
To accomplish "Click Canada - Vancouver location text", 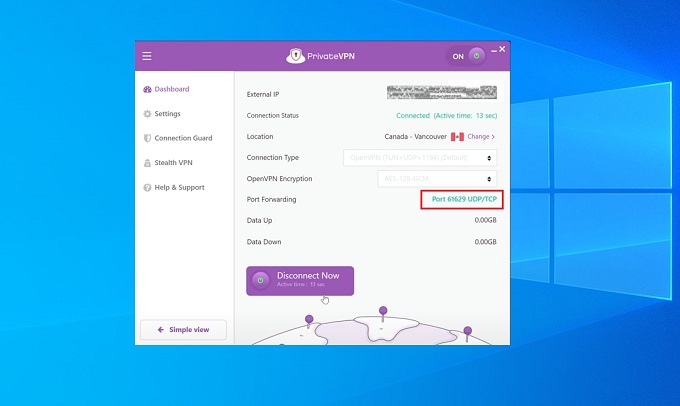I will pos(415,137).
